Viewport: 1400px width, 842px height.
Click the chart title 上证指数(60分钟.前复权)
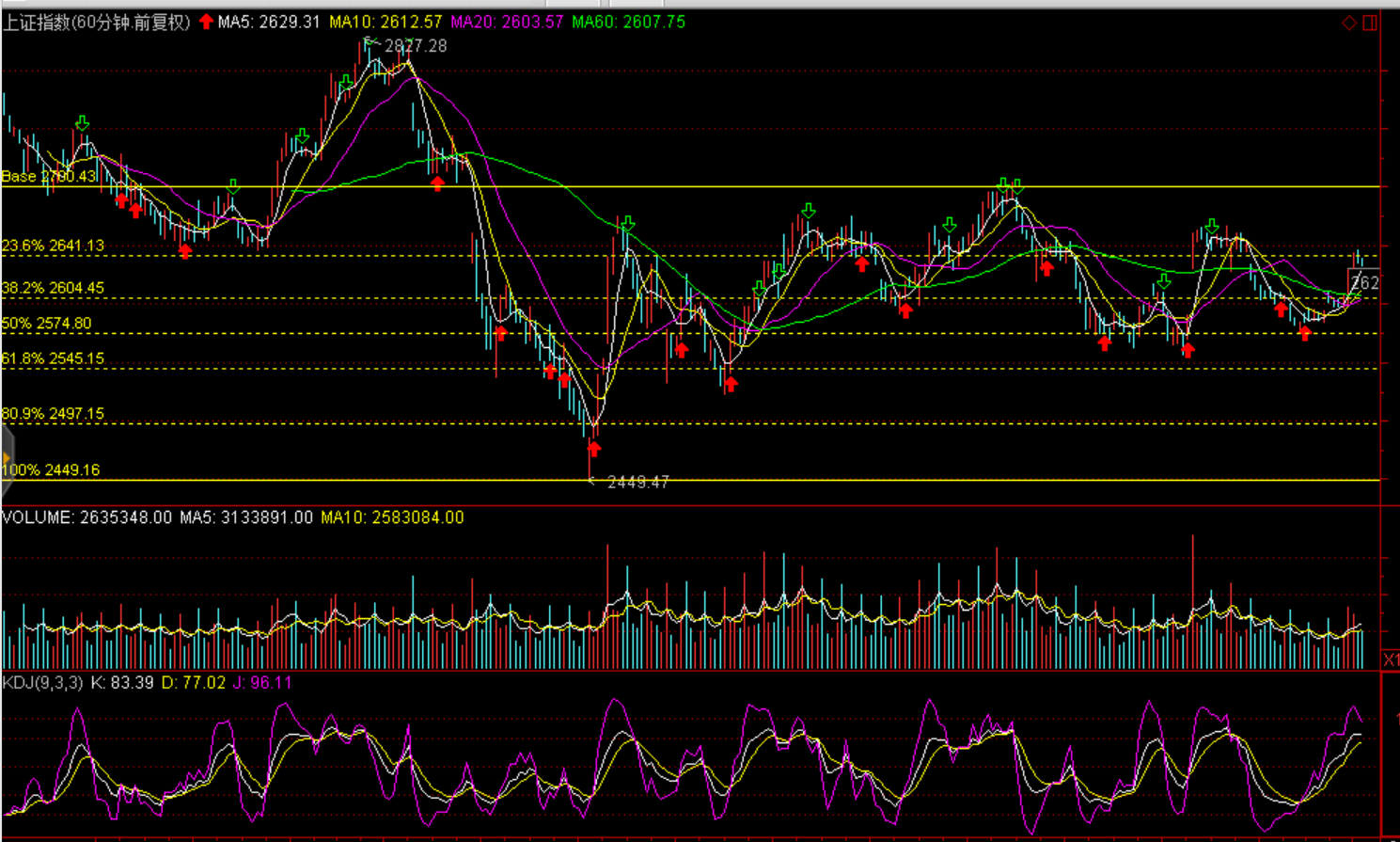[x=96, y=22]
